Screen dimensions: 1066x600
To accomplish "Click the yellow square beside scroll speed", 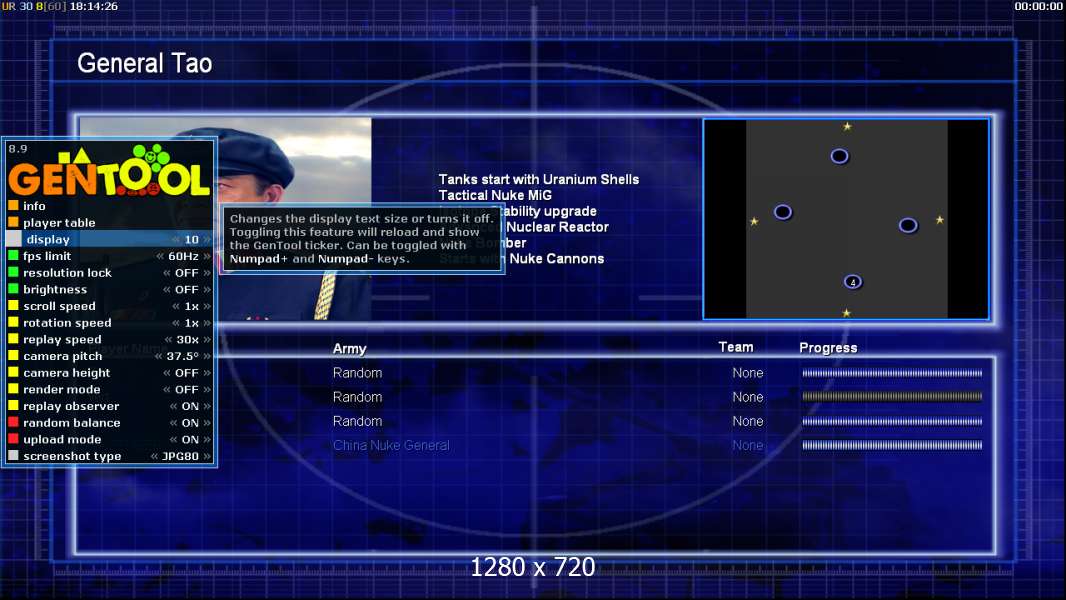I will pyautogui.click(x=13, y=305).
